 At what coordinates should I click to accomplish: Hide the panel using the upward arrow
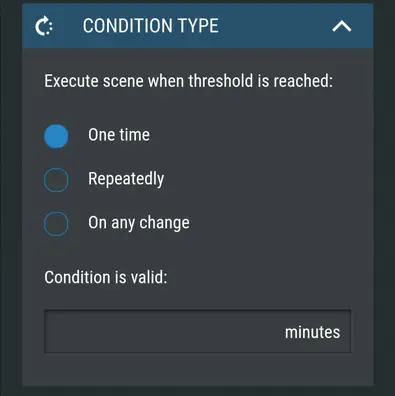[342, 26]
